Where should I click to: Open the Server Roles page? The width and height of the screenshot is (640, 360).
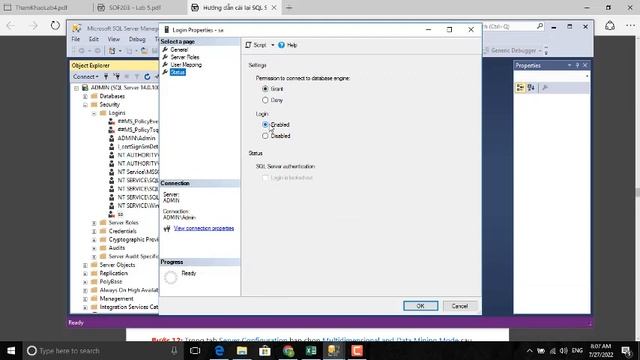click(184, 57)
